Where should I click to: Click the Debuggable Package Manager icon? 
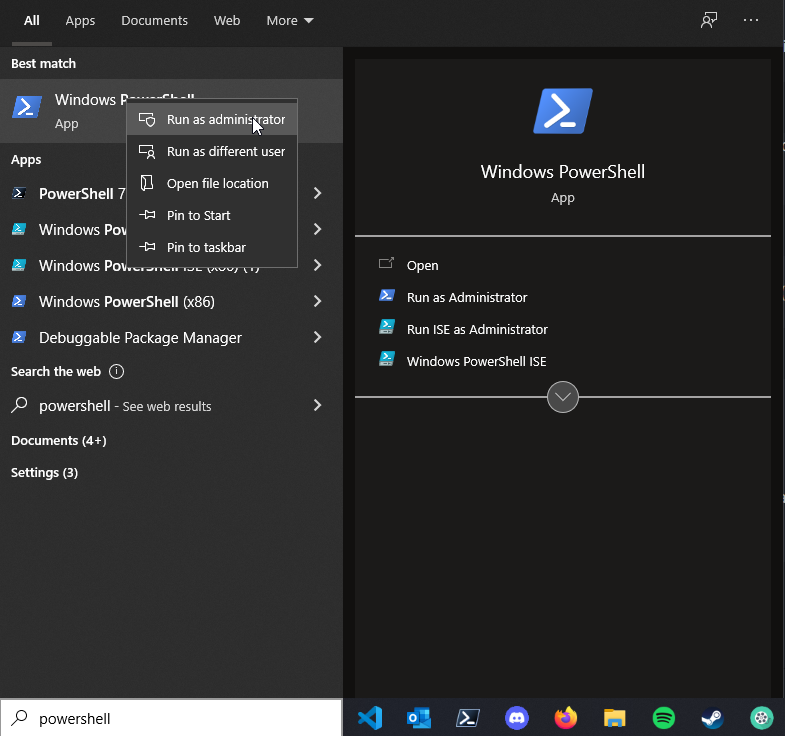coord(19,337)
